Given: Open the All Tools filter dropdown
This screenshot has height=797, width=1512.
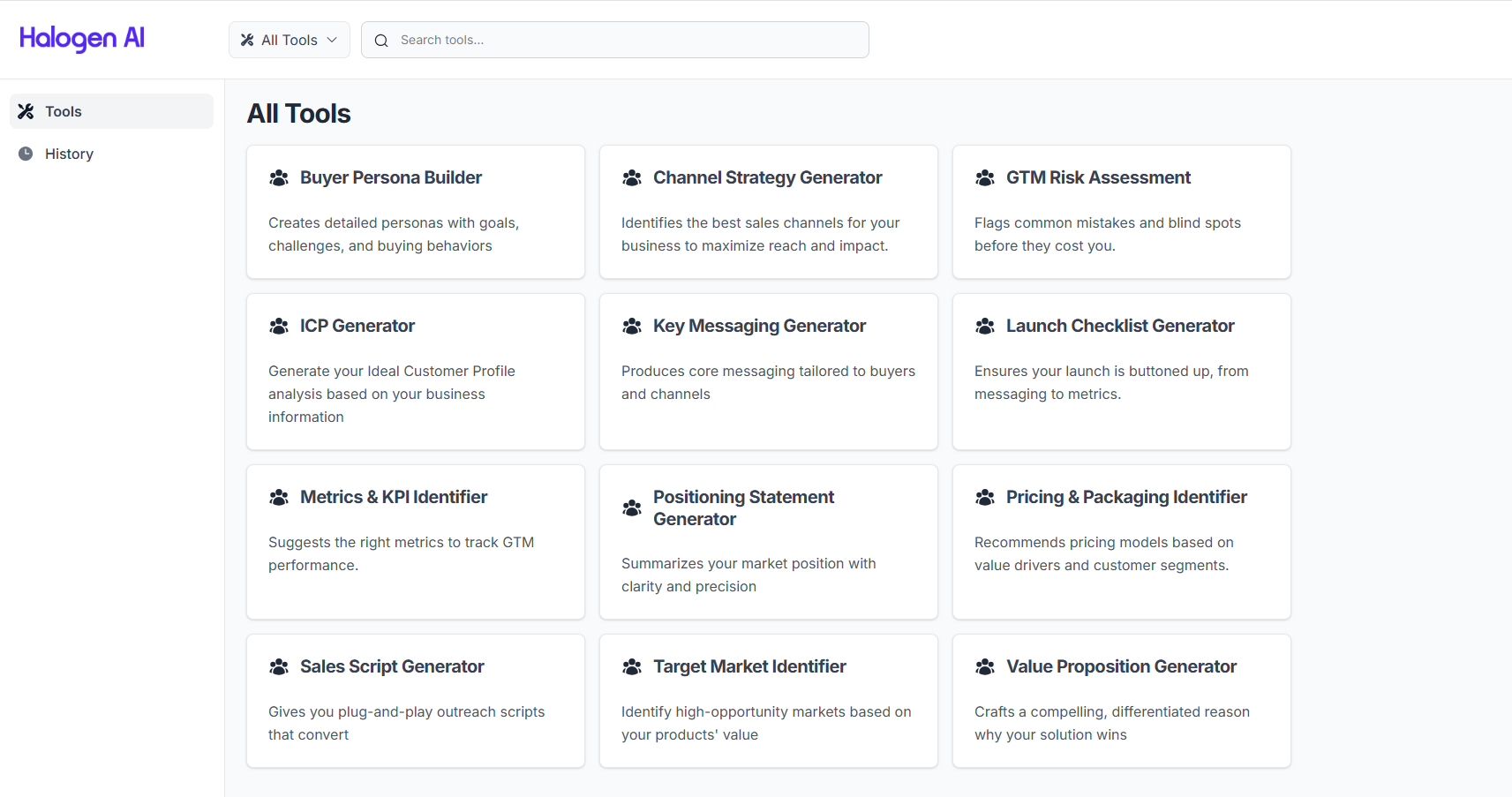Looking at the screenshot, I should pos(289,40).
